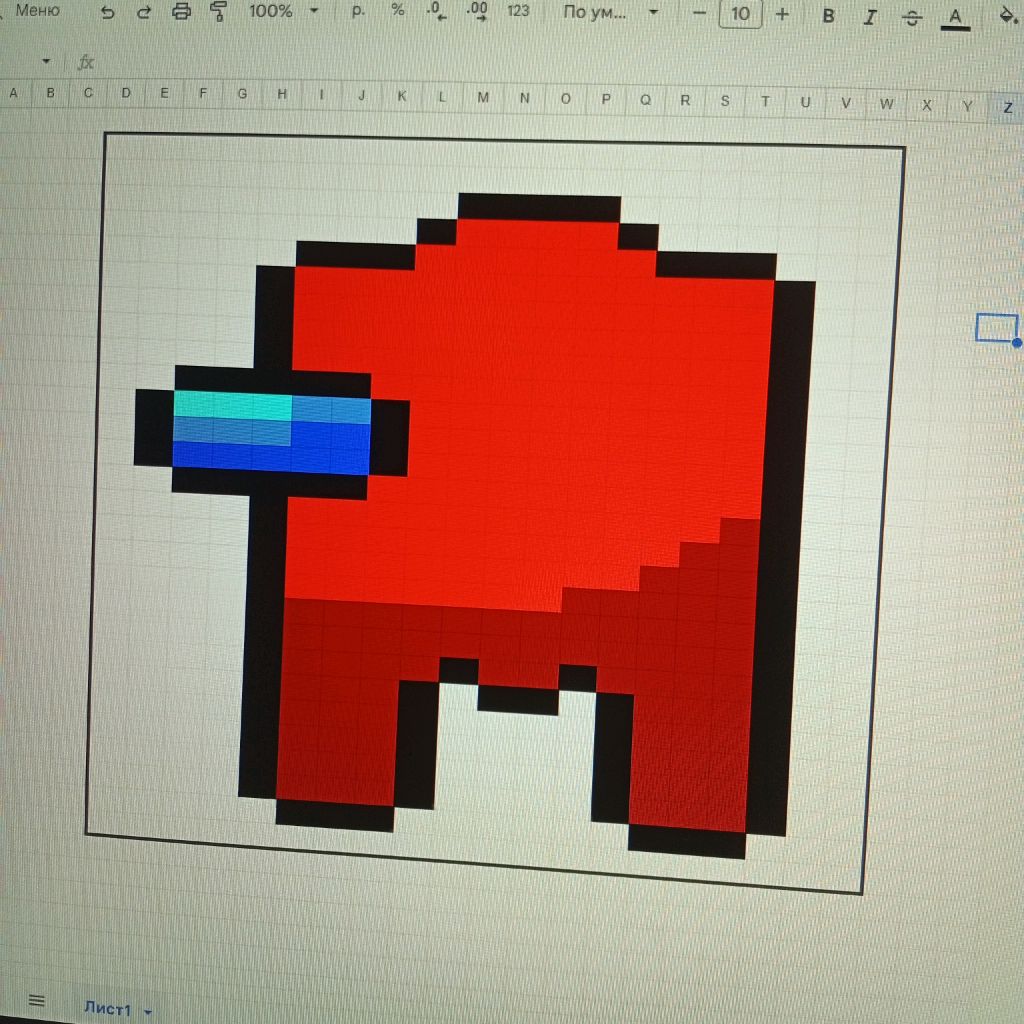Select column A header
Image resolution: width=1024 pixels, height=1024 pixels.
13,93
